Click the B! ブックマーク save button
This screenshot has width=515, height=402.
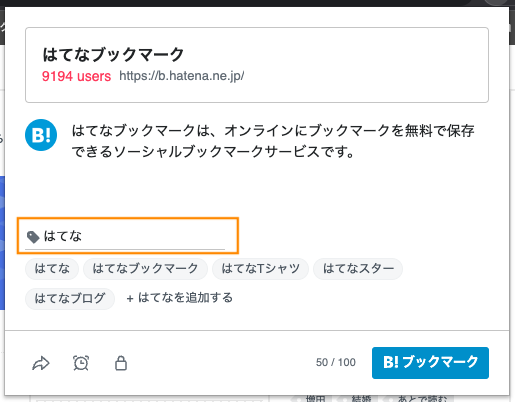430,363
